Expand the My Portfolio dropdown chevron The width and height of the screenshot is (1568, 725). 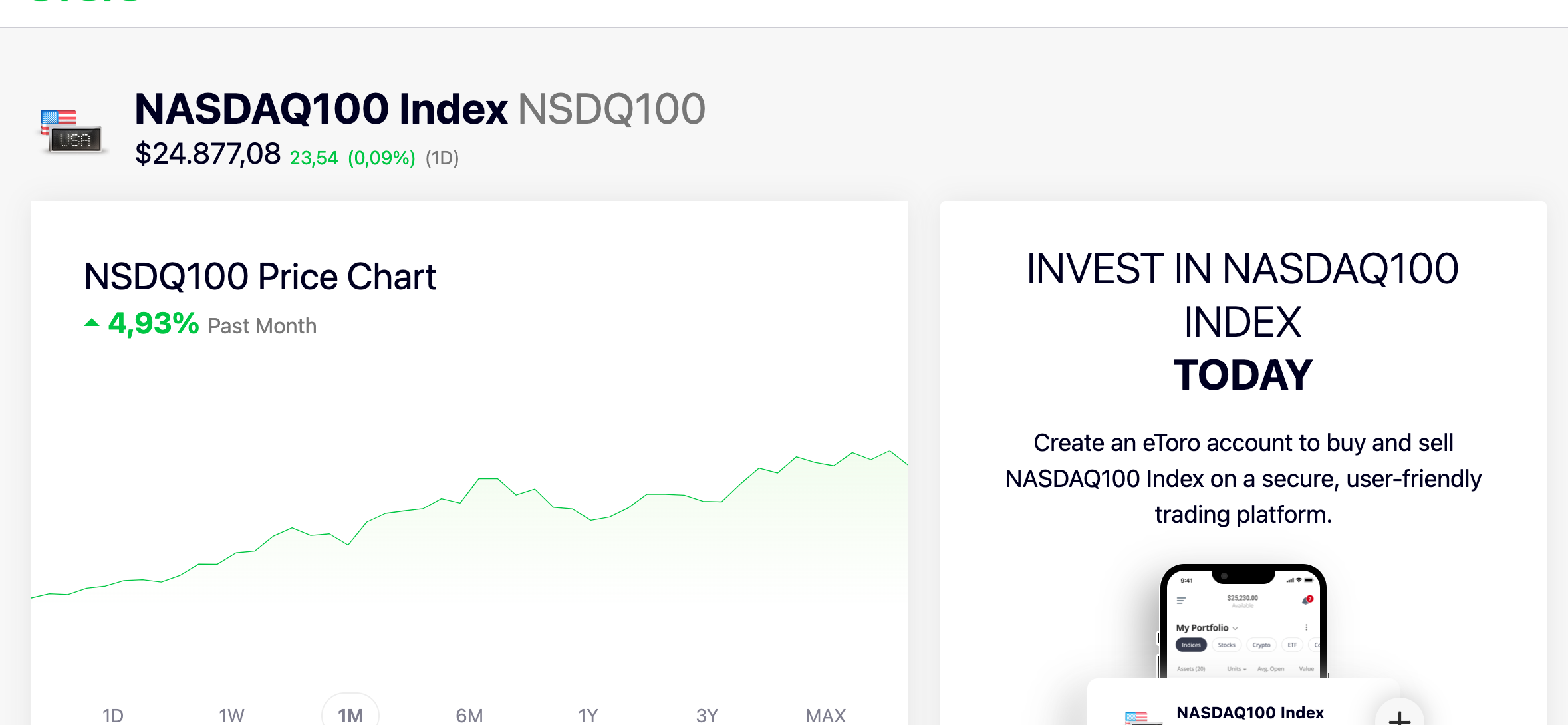pyautogui.click(x=1235, y=628)
